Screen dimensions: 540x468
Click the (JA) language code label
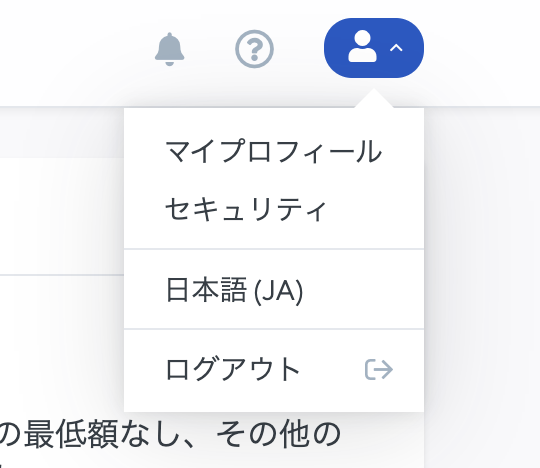(279, 291)
